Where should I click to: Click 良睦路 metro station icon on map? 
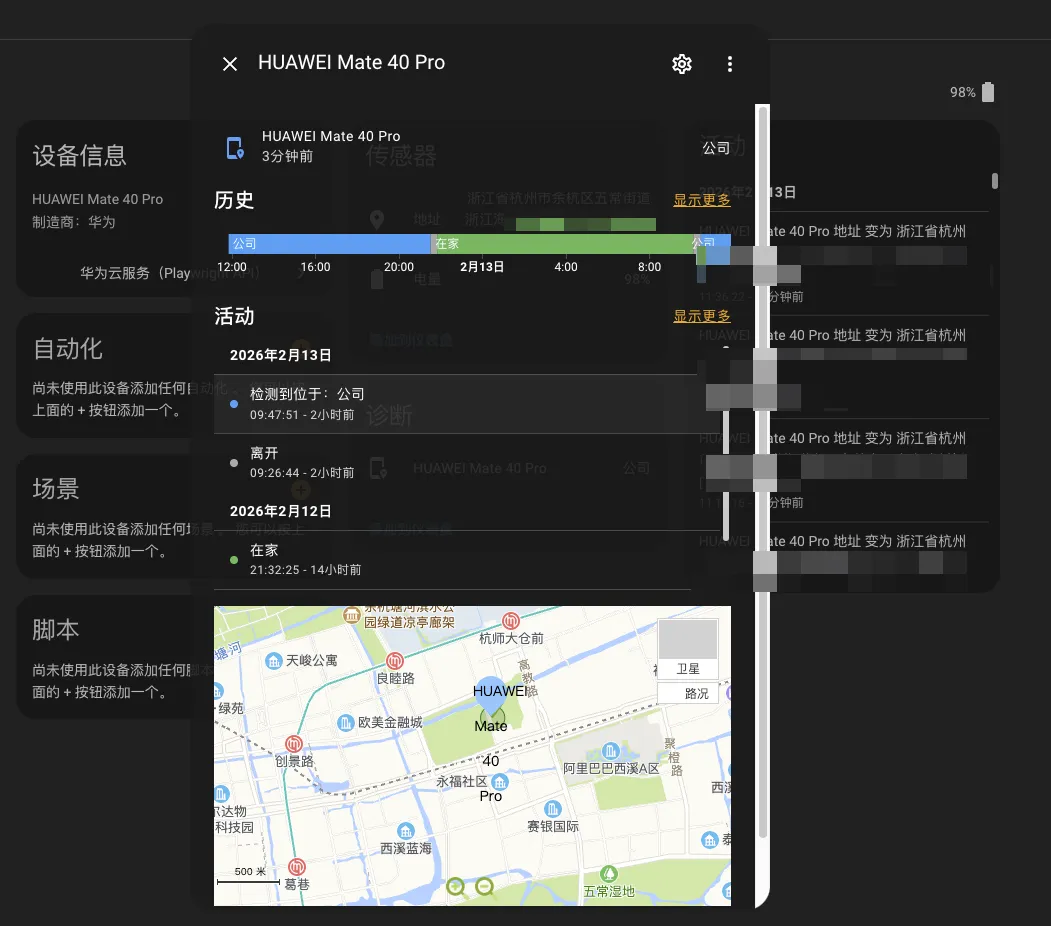(395, 661)
